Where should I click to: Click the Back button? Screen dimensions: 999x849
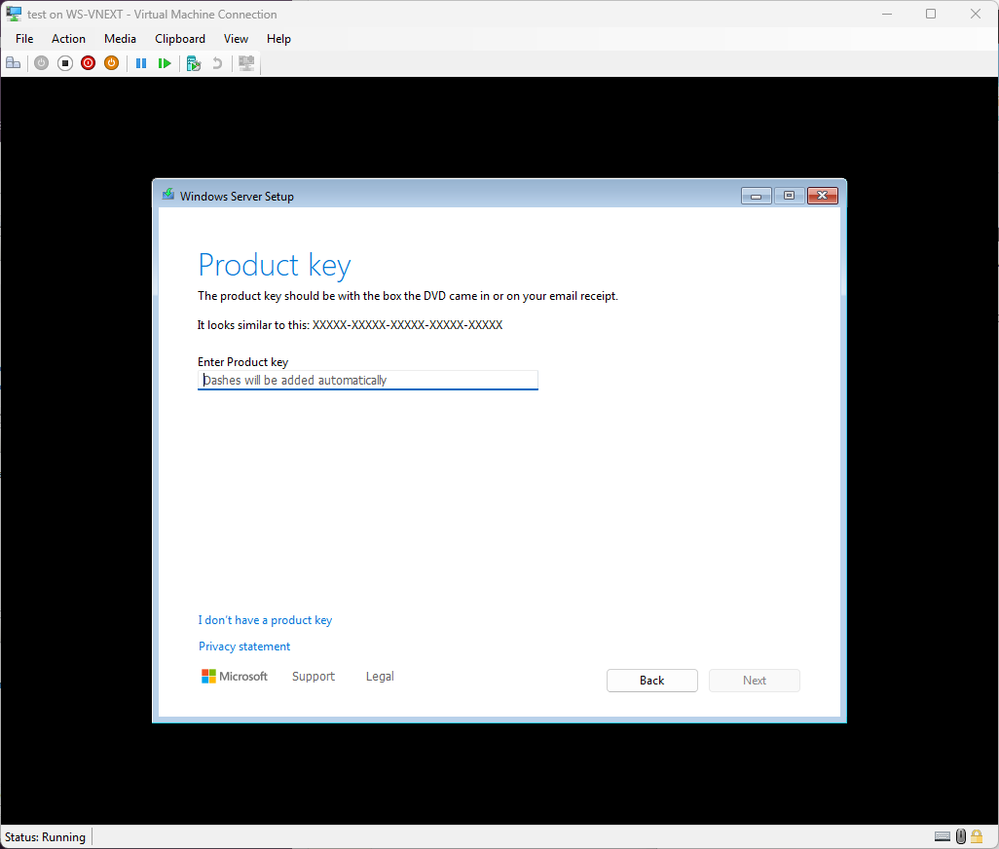(x=652, y=680)
